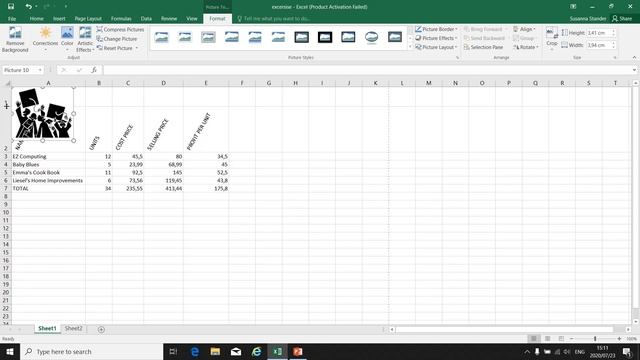The height and width of the screenshot is (360, 640).
Task: Switch to the Home tab
Action: point(36,19)
